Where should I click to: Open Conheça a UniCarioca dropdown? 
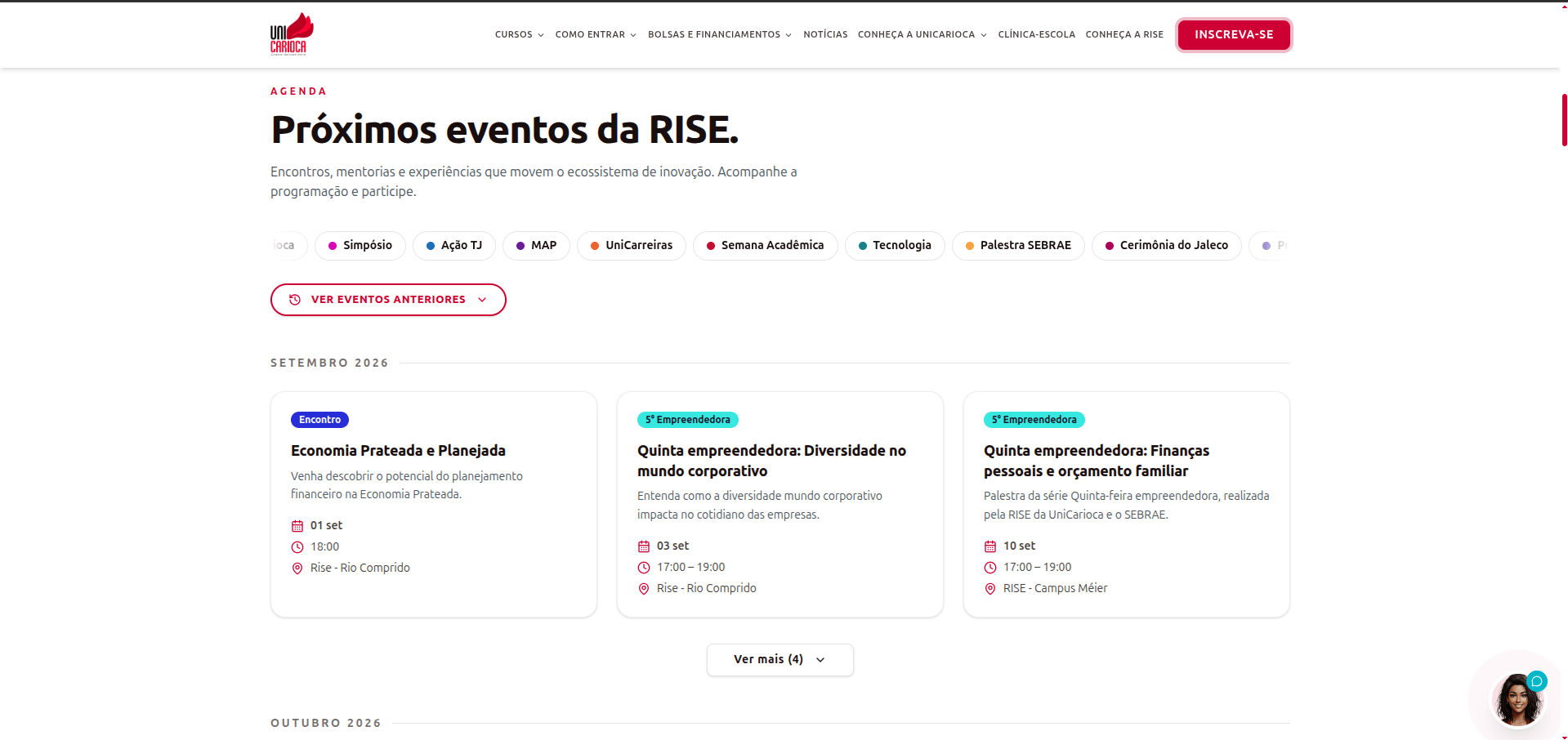point(922,34)
